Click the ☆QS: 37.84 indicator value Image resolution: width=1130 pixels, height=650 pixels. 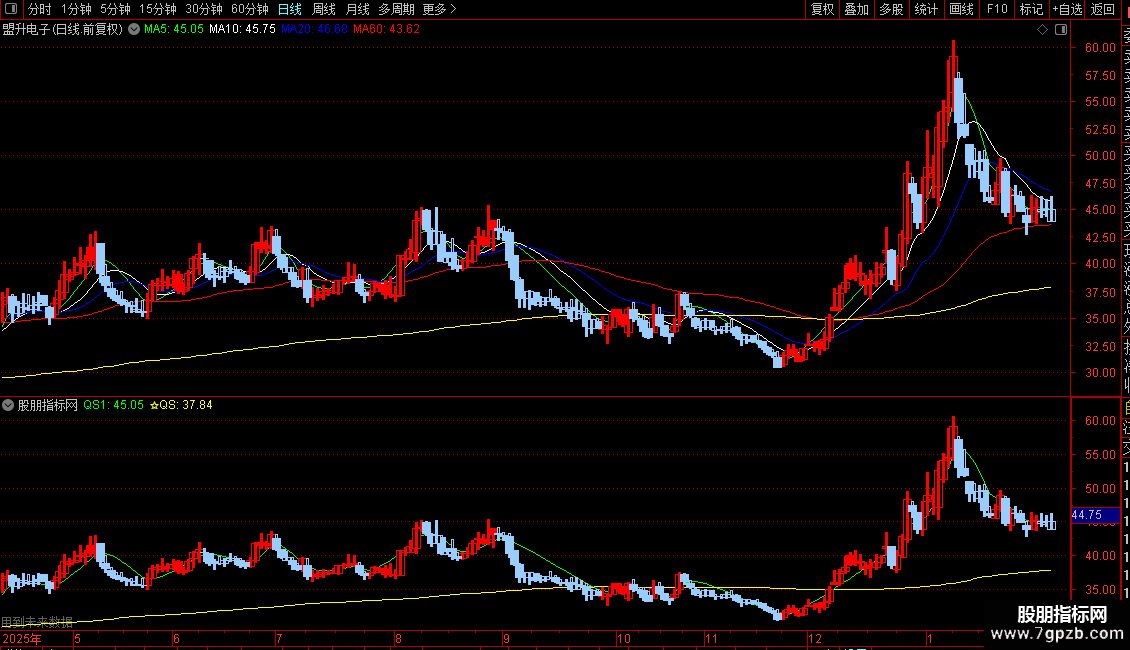(x=181, y=405)
